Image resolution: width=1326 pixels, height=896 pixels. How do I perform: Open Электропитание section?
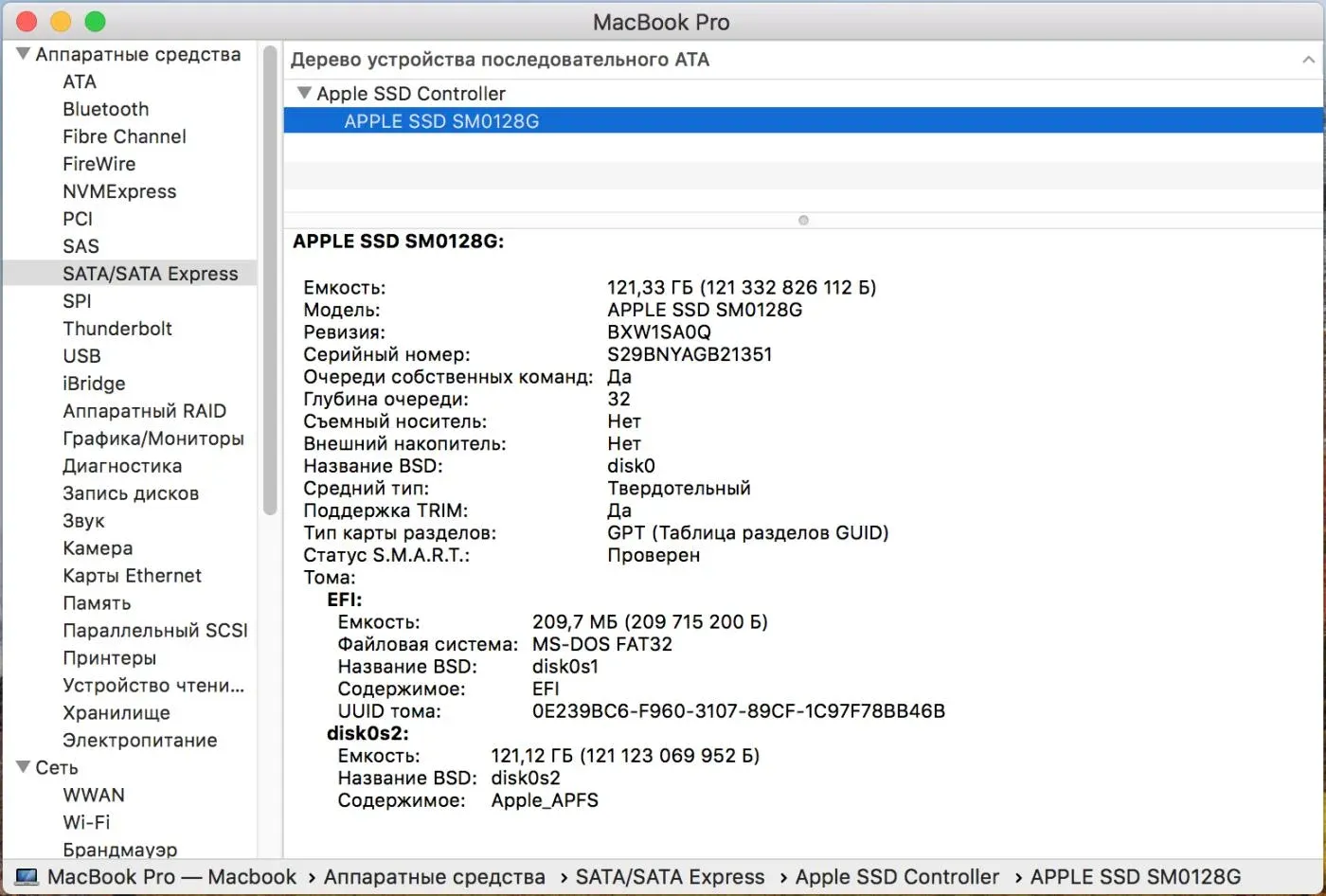click(139, 741)
